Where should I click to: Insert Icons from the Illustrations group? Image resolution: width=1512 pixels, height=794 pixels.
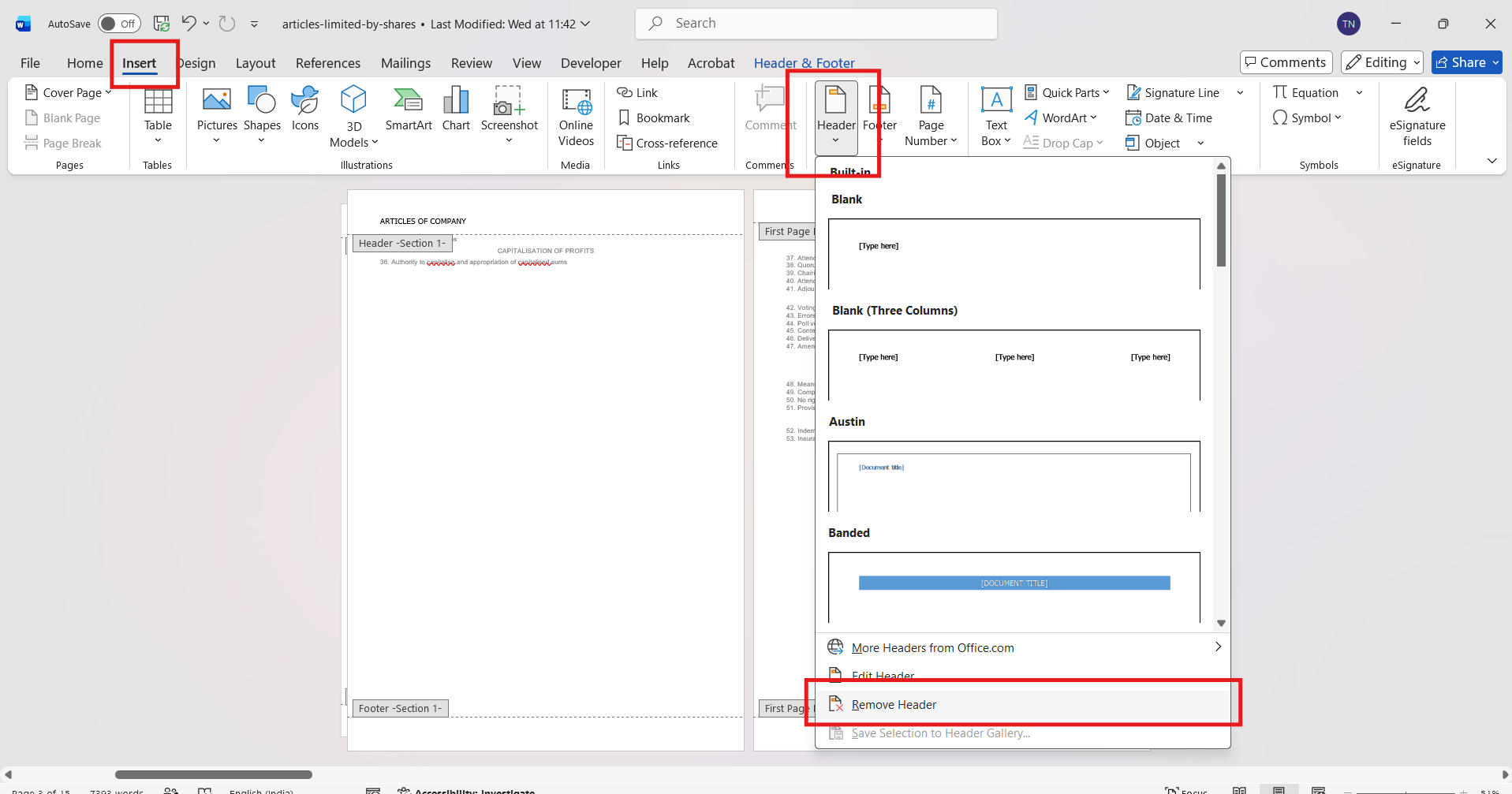click(305, 109)
